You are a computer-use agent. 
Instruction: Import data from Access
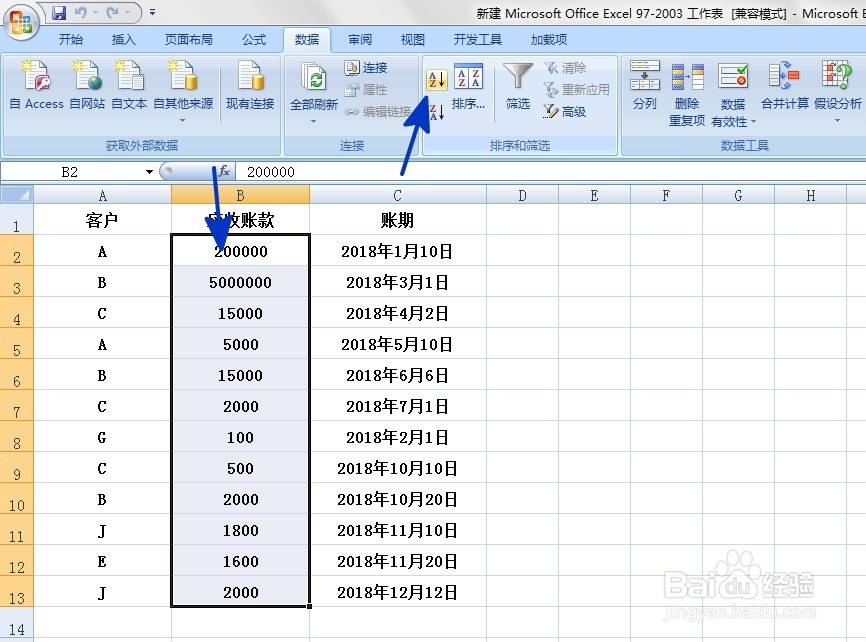click(37, 85)
